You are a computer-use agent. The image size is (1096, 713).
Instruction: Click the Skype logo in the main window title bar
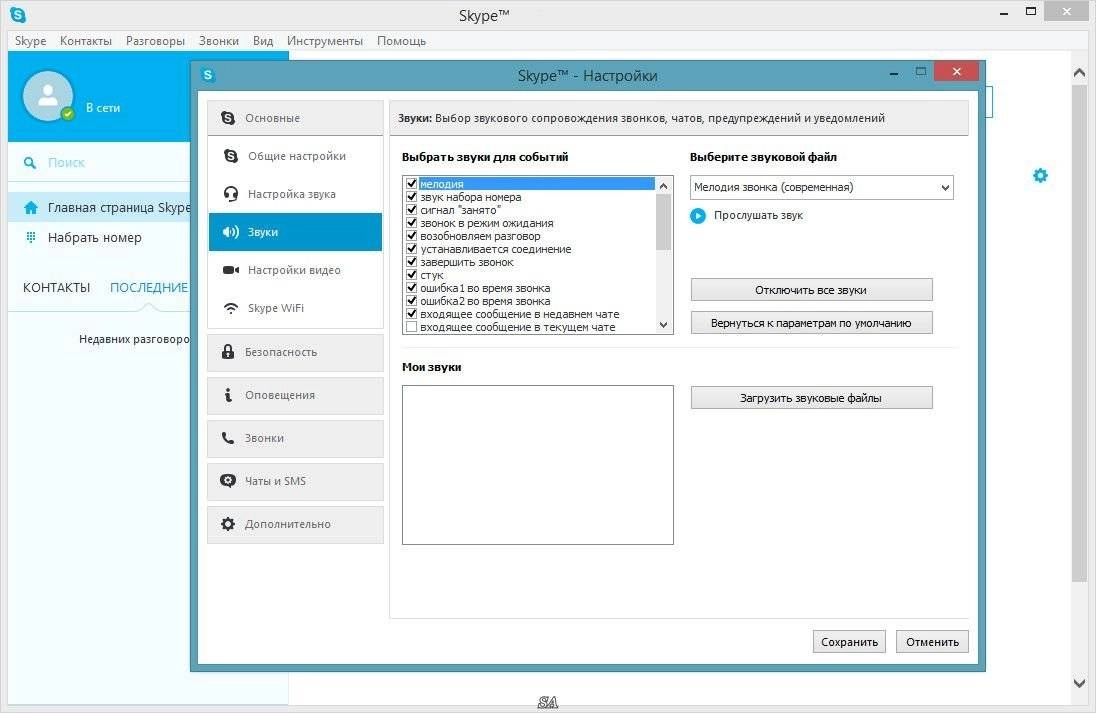[x=17, y=14]
